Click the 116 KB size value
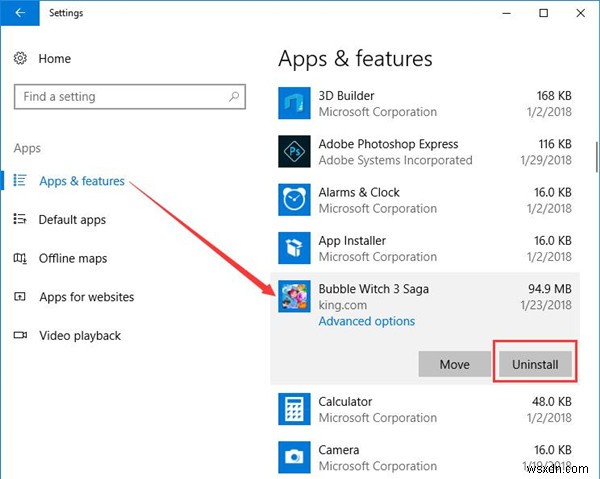 click(x=555, y=144)
